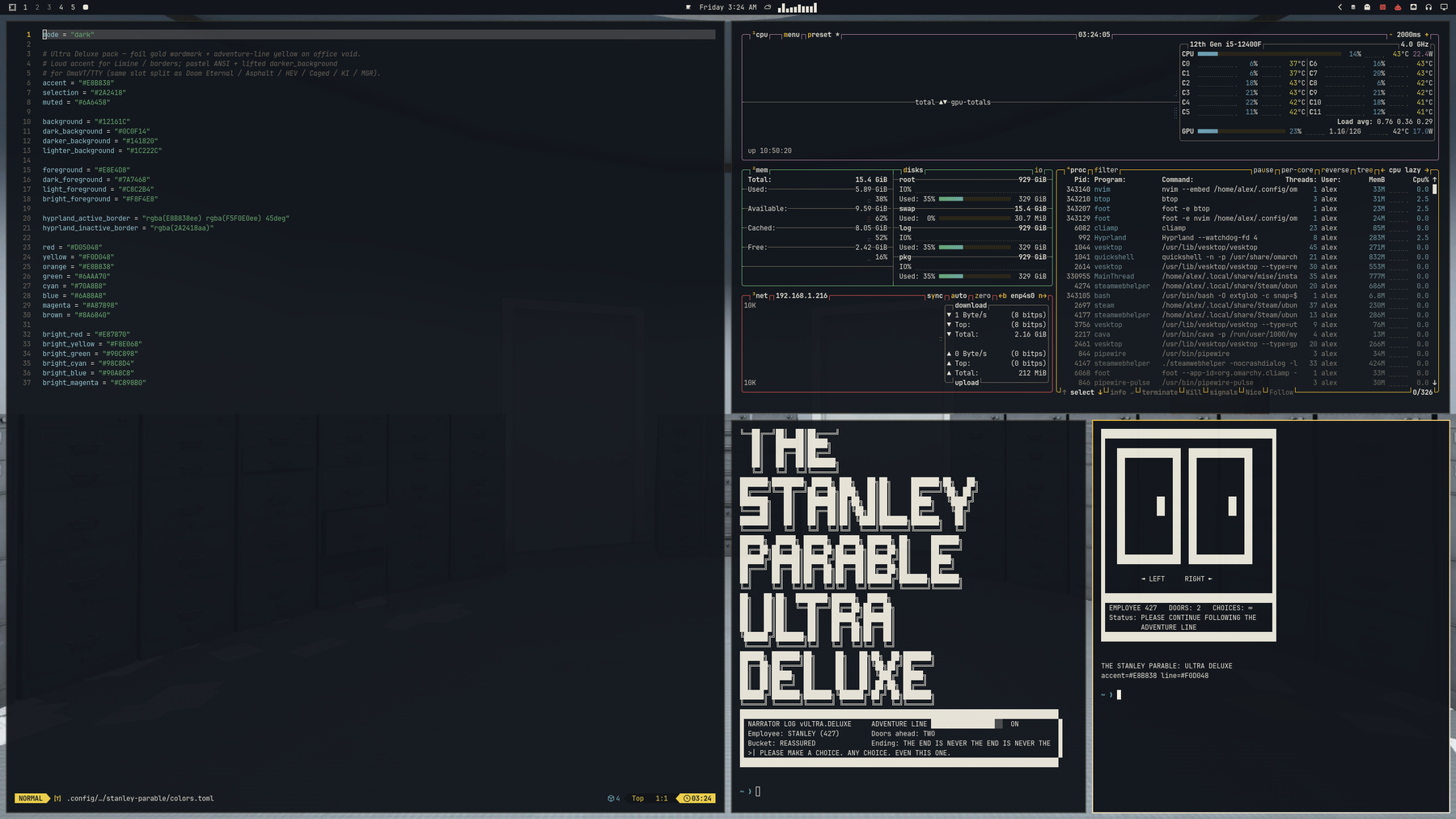Click the MemB column header in btop

tap(1377, 180)
